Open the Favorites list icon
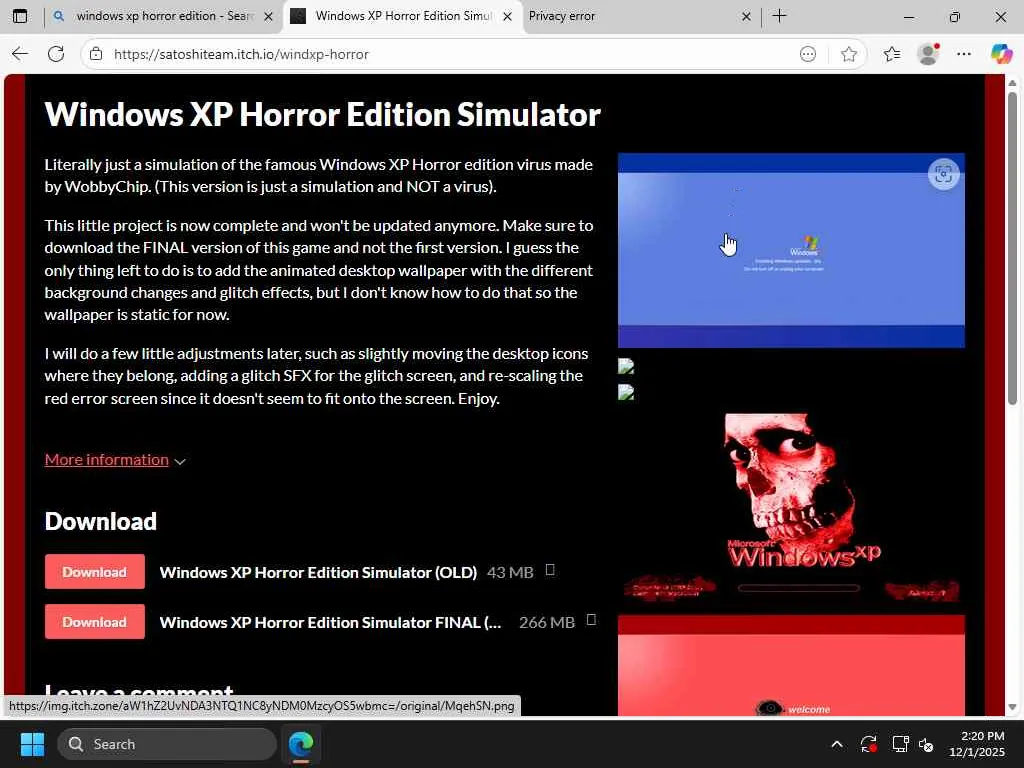The width and height of the screenshot is (1024, 768). tap(892, 54)
